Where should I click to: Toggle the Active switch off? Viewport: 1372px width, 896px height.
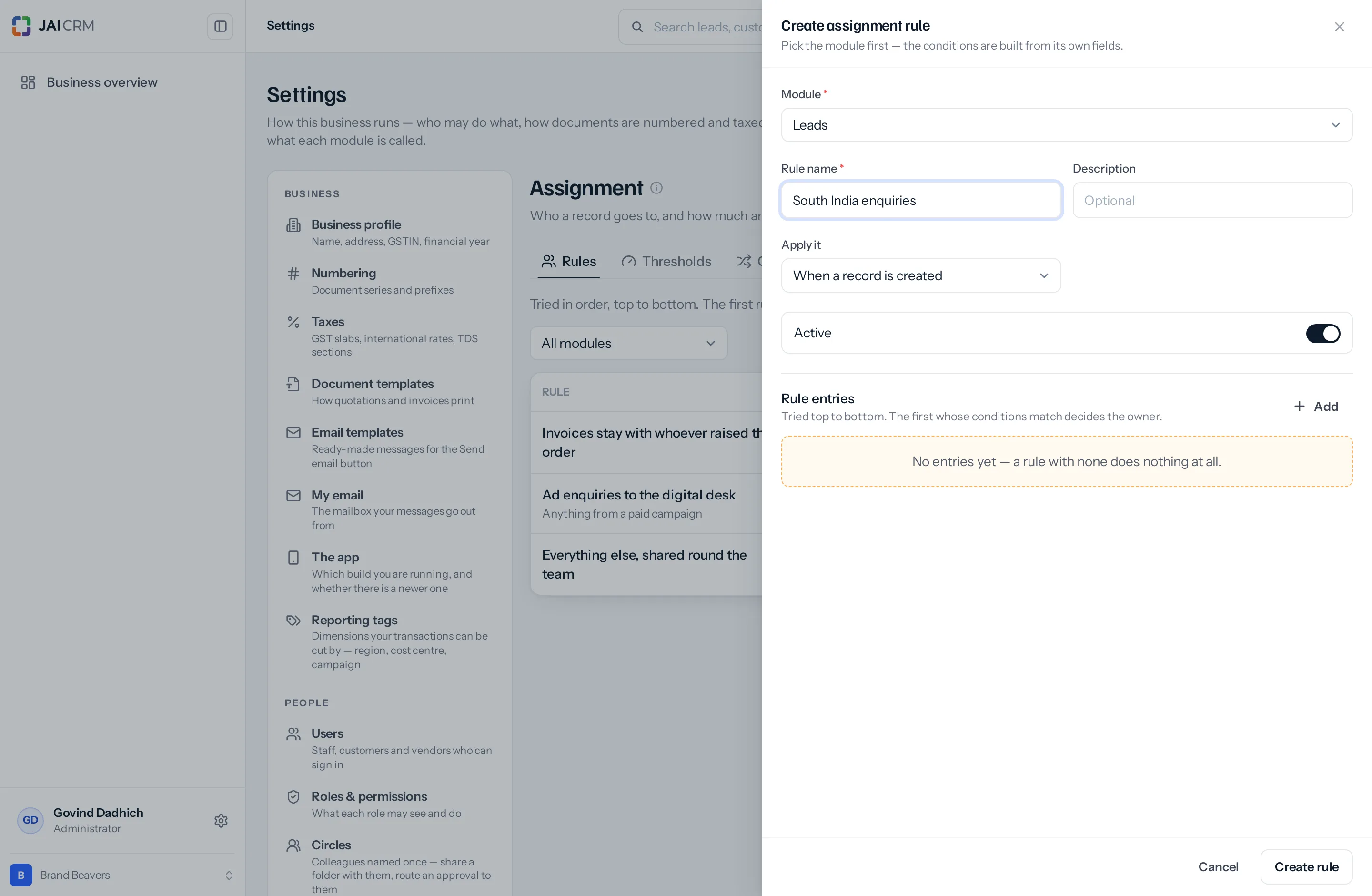tap(1322, 333)
